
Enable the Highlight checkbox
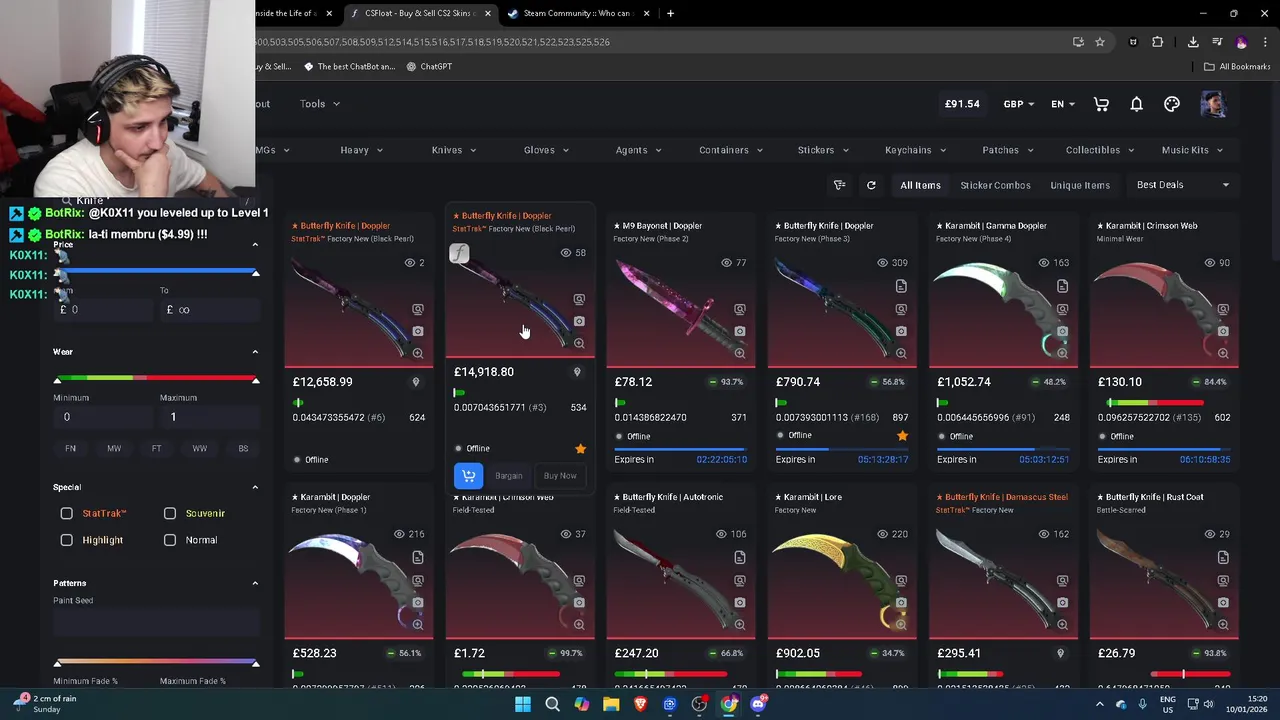(66, 540)
